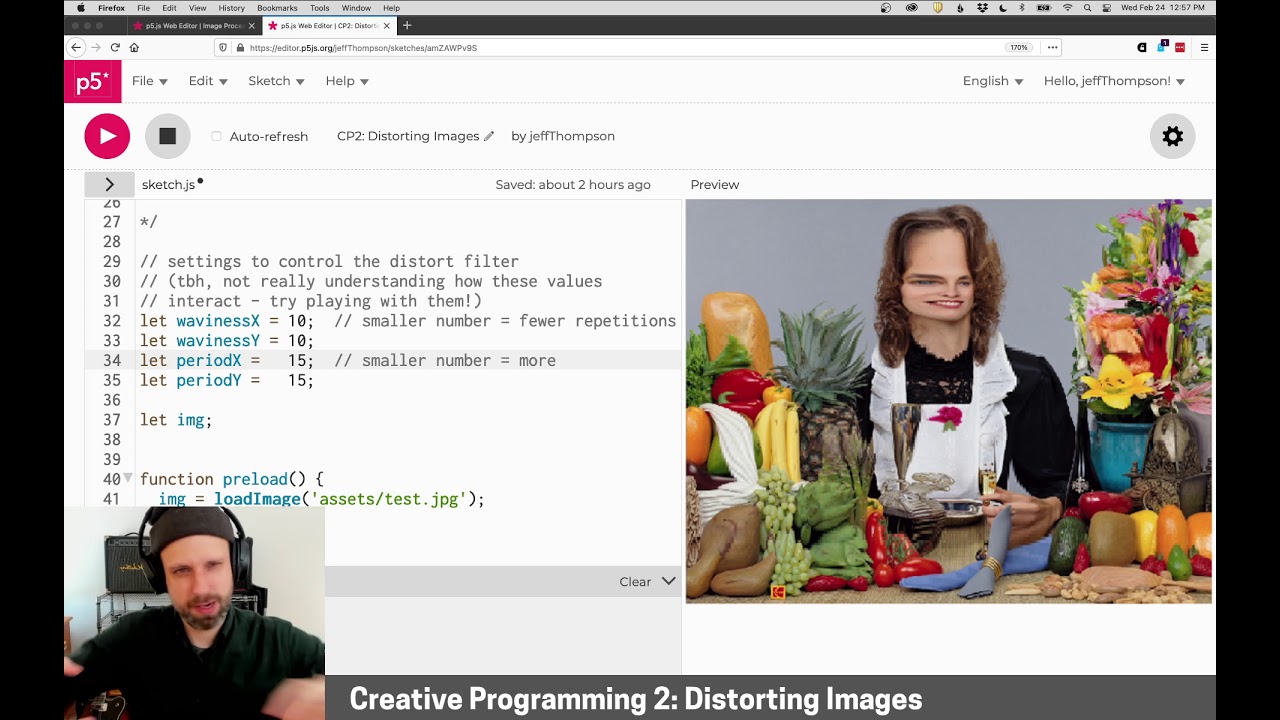
Task: Click the black G extension icon
Action: 1142,47
